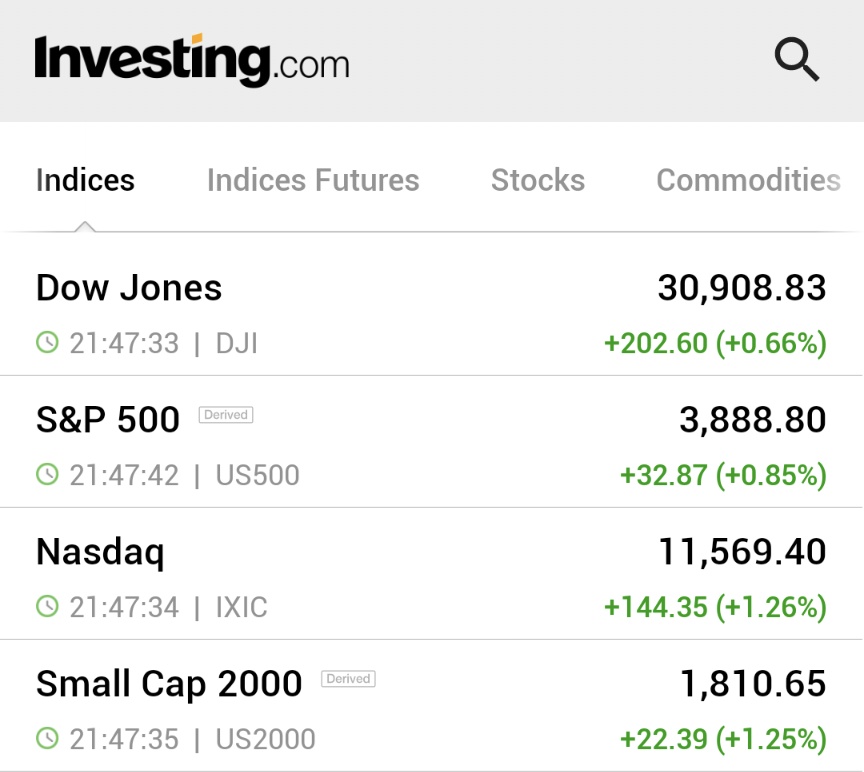Open the Nasdaq index details

(x=100, y=552)
